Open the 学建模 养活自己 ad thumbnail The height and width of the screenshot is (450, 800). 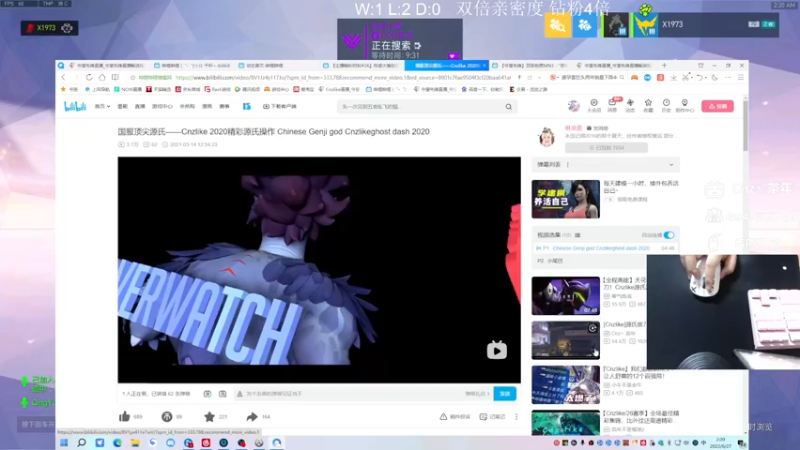(565, 199)
